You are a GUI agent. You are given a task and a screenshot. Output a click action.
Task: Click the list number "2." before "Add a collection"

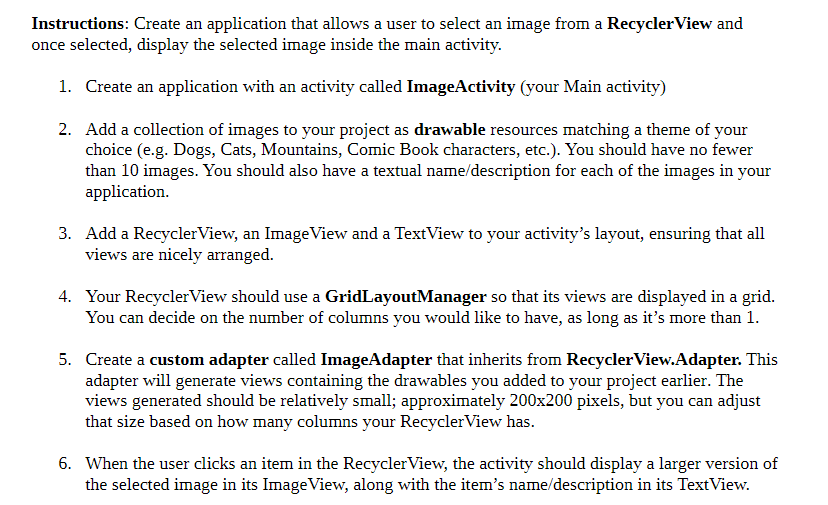65,129
